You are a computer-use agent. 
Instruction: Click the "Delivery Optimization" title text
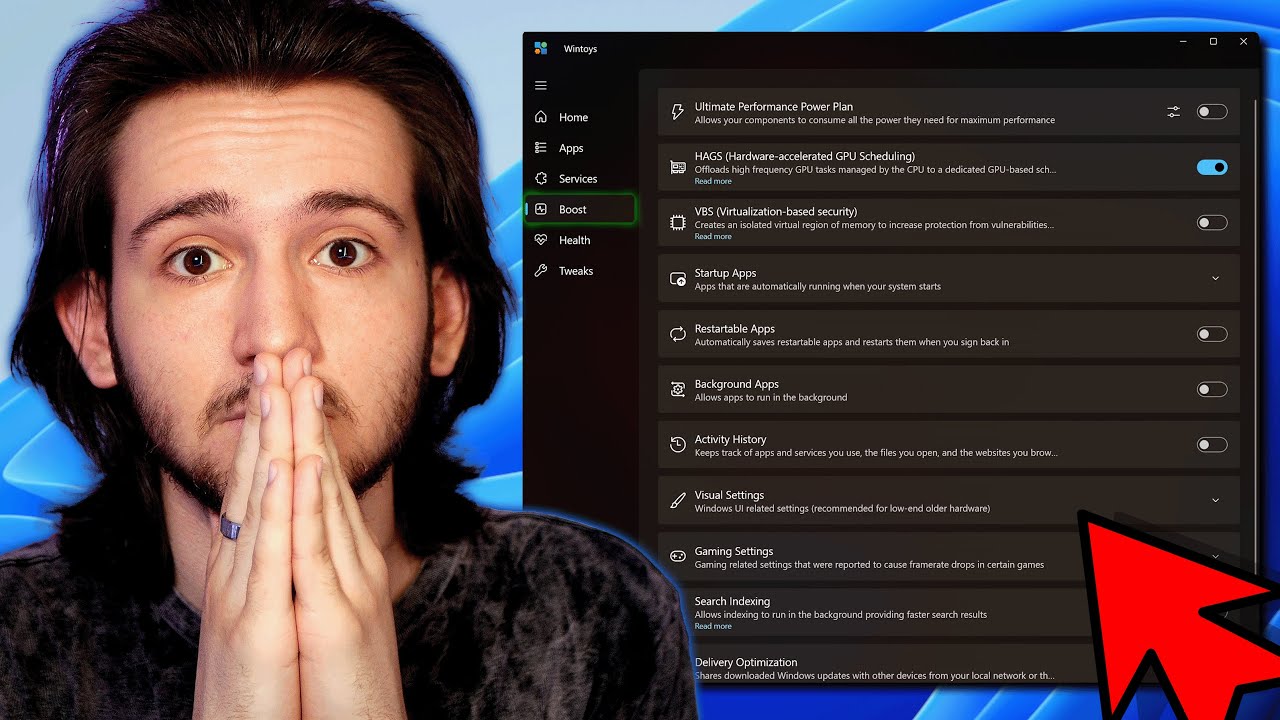(x=746, y=662)
